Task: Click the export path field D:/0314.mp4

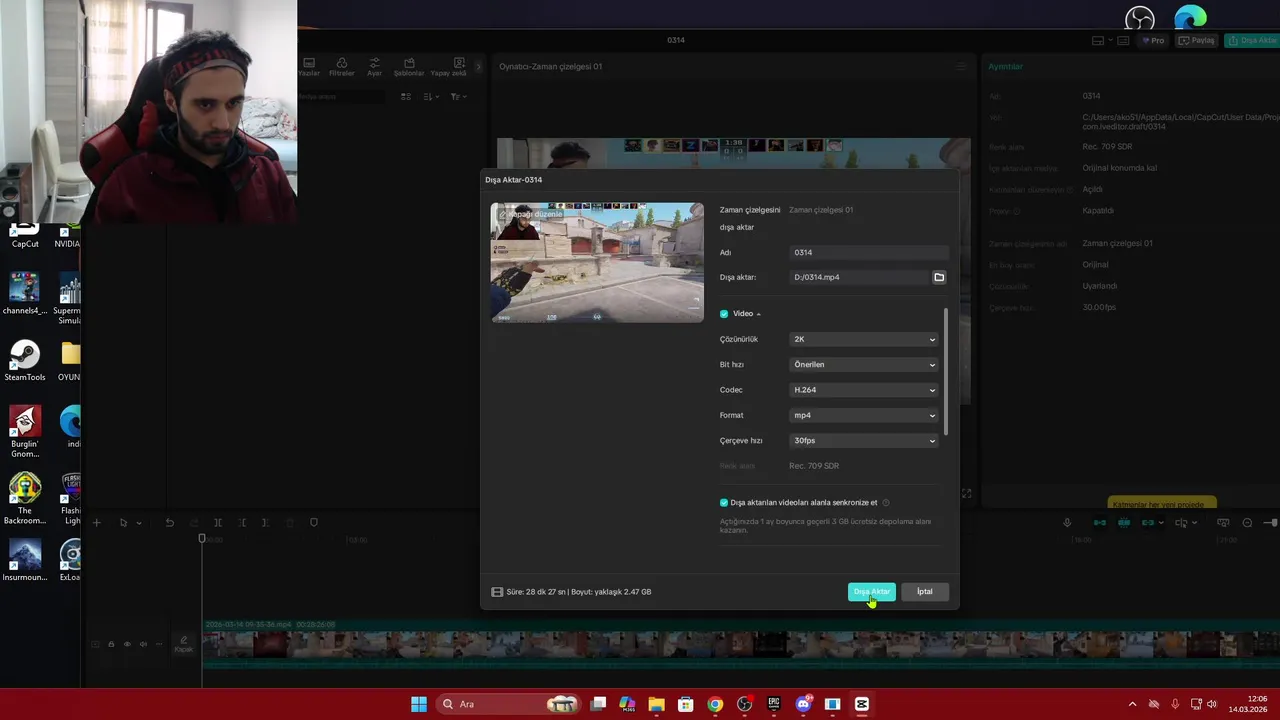Action: [859, 277]
